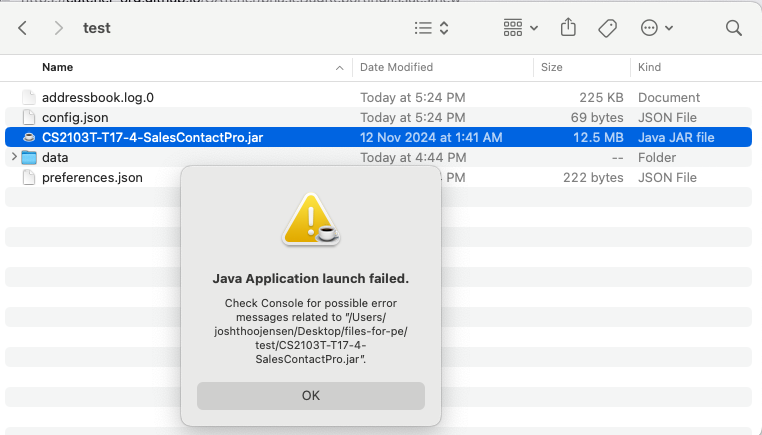Click the 69 bytes size value

pos(597,117)
